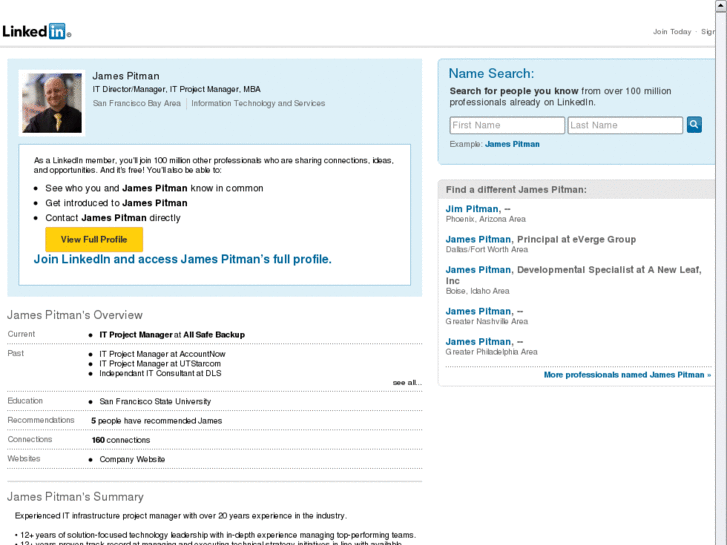
Task: Click '160 connections' text
Action: pos(121,440)
